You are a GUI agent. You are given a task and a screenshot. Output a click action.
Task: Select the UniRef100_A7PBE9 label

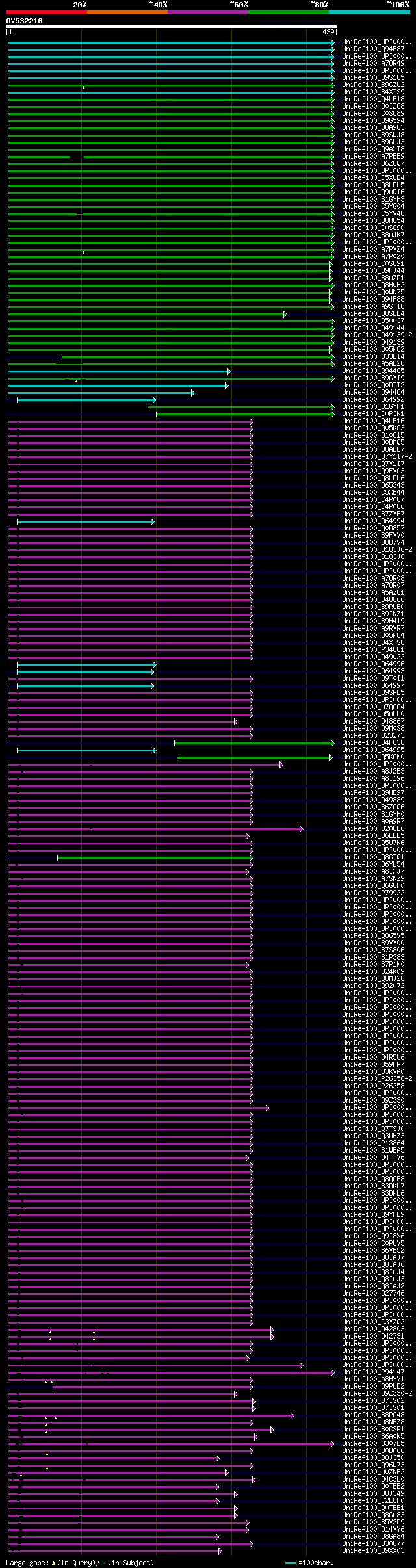pyautogui.click(x=373, y=157)
